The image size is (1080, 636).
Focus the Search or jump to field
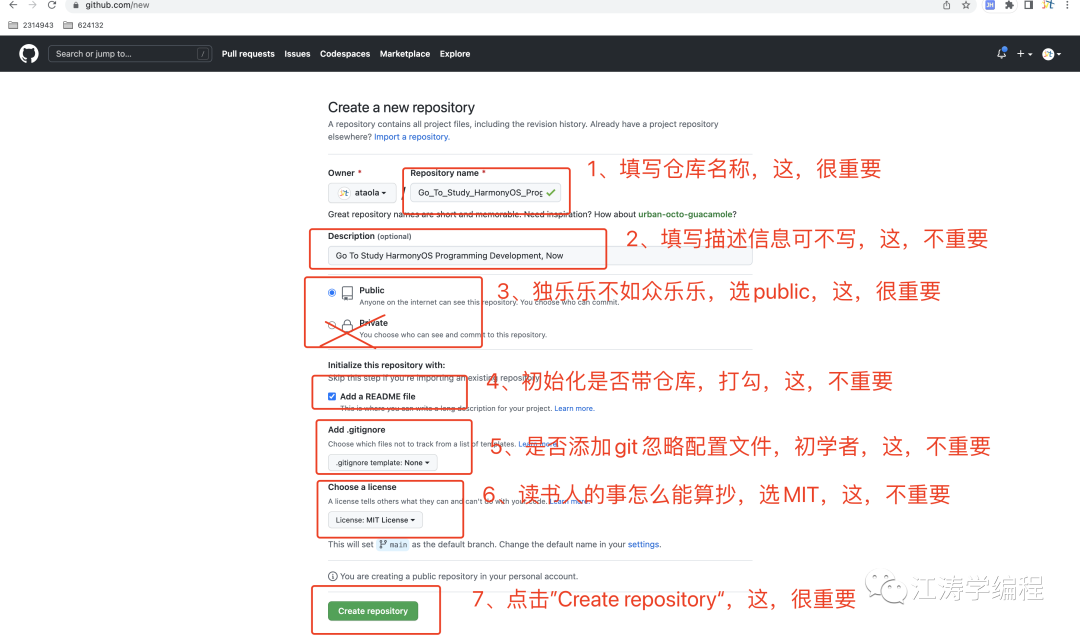coord(129,54)
